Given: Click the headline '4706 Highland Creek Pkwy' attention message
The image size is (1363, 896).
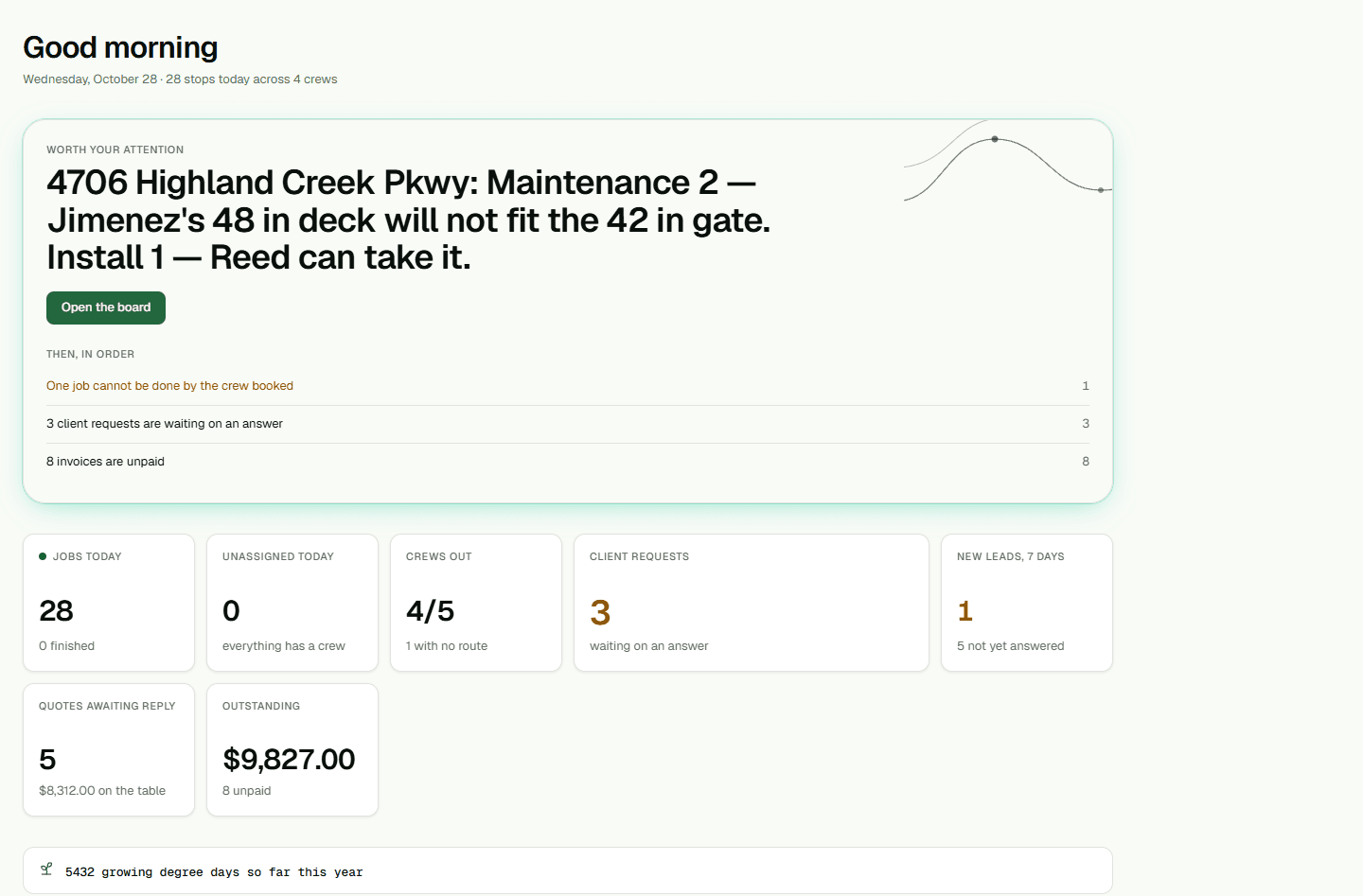Looking at the screenshot, I should tap(409, 220).
